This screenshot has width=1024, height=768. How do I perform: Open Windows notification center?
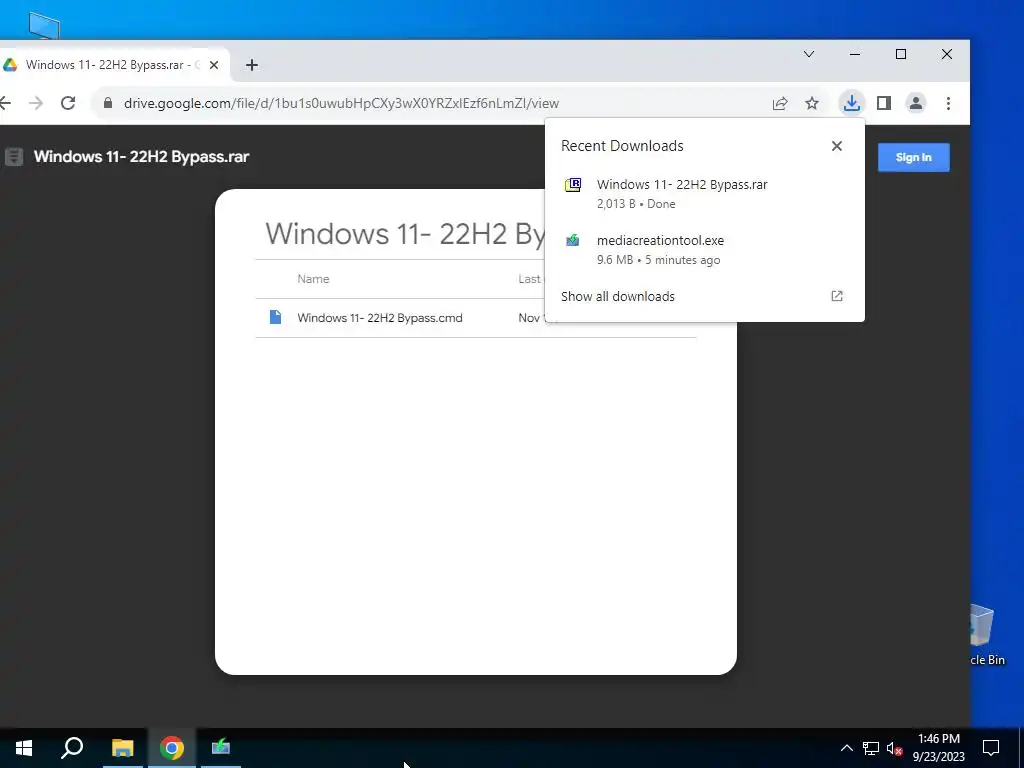pyautogui.click(x=991, y=748)
